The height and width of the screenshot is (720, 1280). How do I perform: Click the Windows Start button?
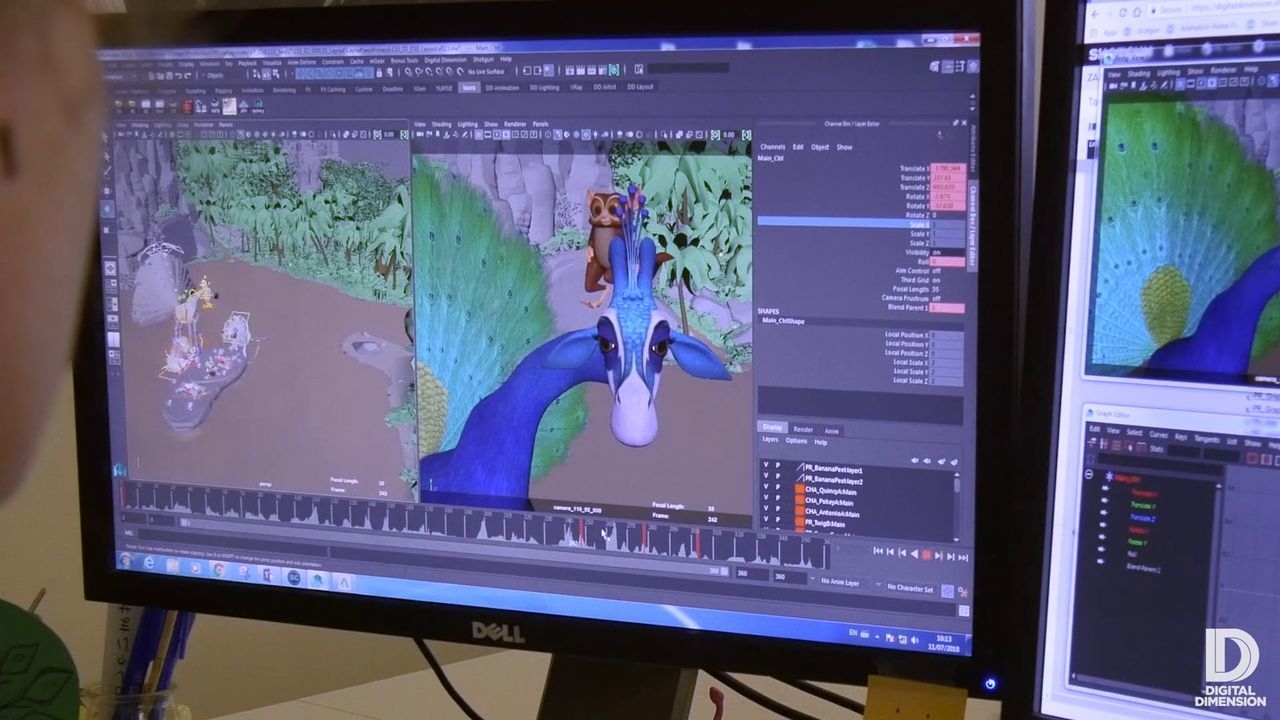125,560
